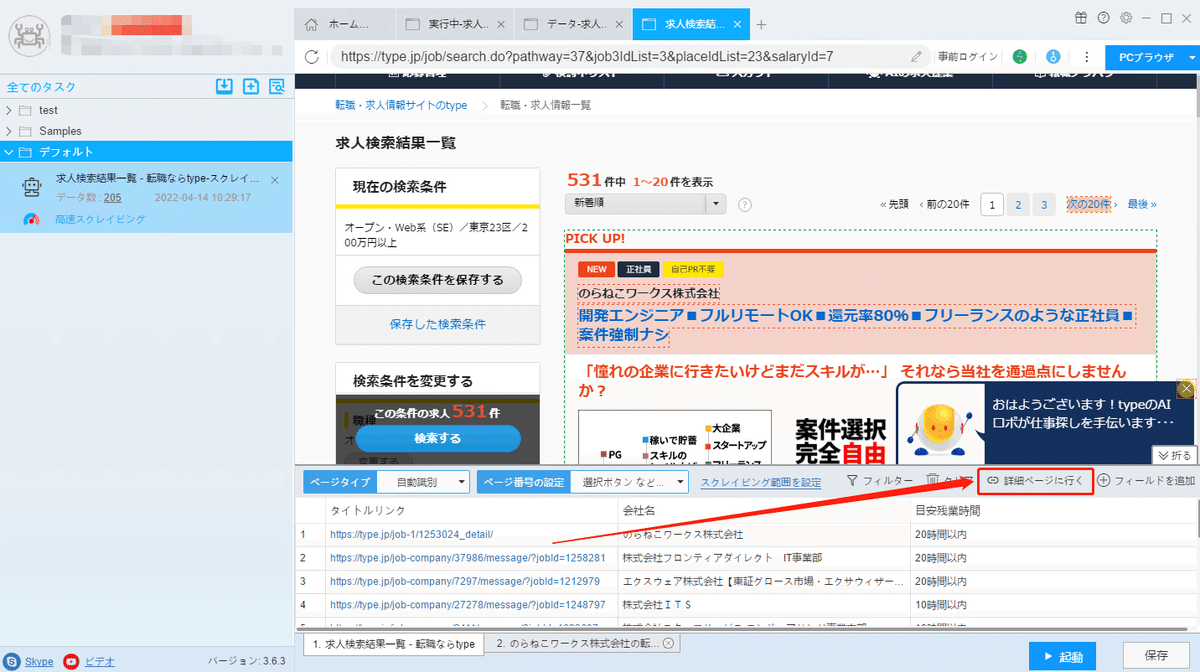Viewport: 1200px width, 672px height.
Task: Switch to the ホーム tab
Action: [344, 24]
